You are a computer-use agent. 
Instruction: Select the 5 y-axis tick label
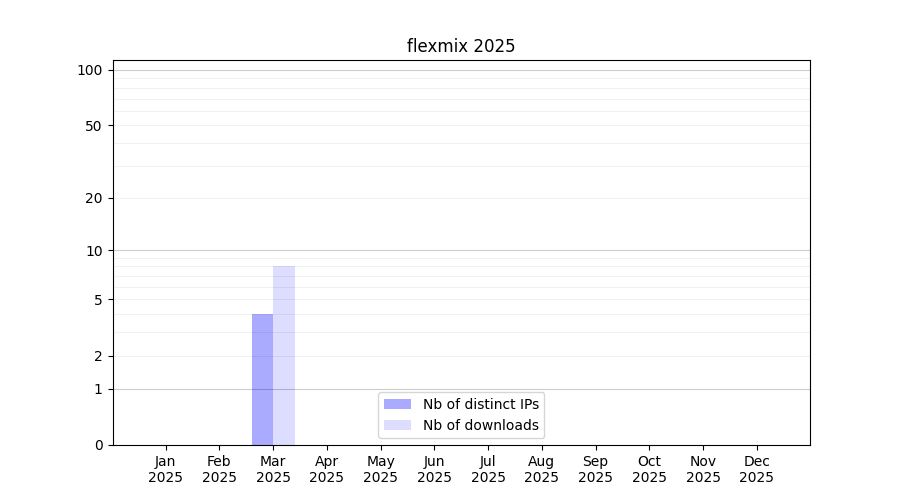click(98, 300)
